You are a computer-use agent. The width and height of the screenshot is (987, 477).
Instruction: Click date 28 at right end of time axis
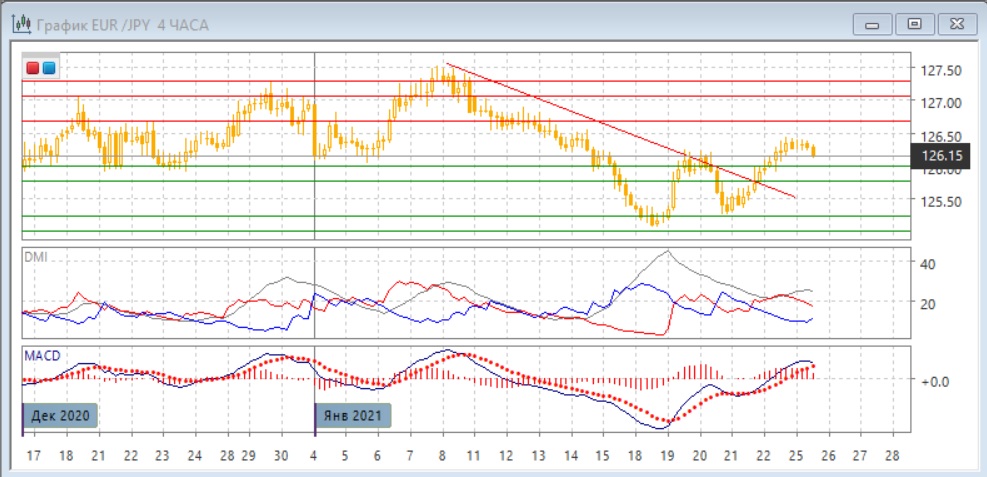(x=891, y=454)
